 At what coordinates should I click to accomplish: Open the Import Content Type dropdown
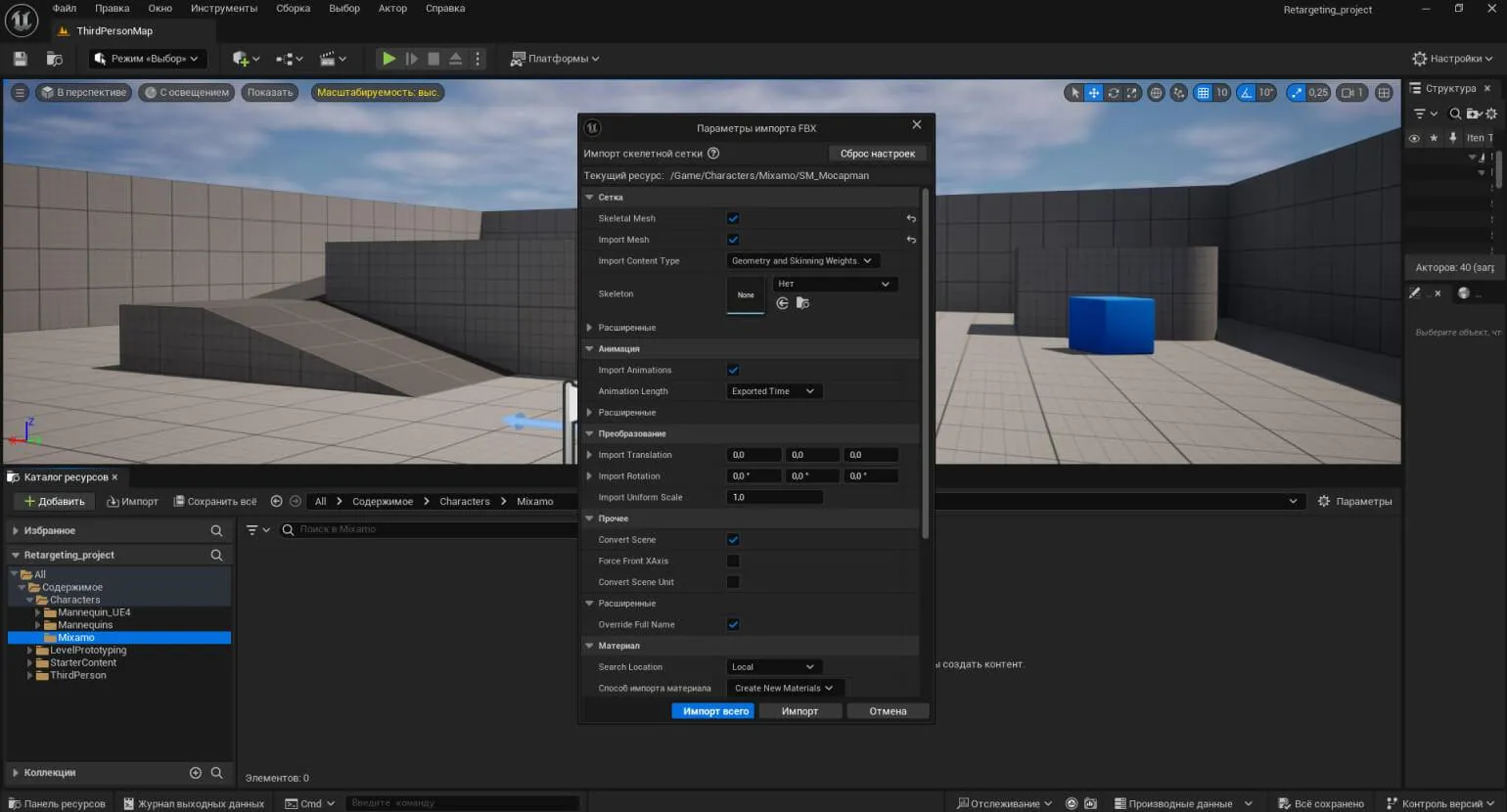point(801,261)
